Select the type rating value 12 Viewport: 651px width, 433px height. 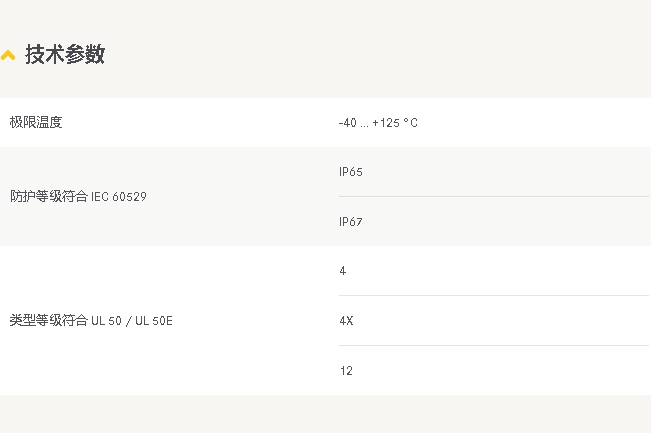click(346, 371)
